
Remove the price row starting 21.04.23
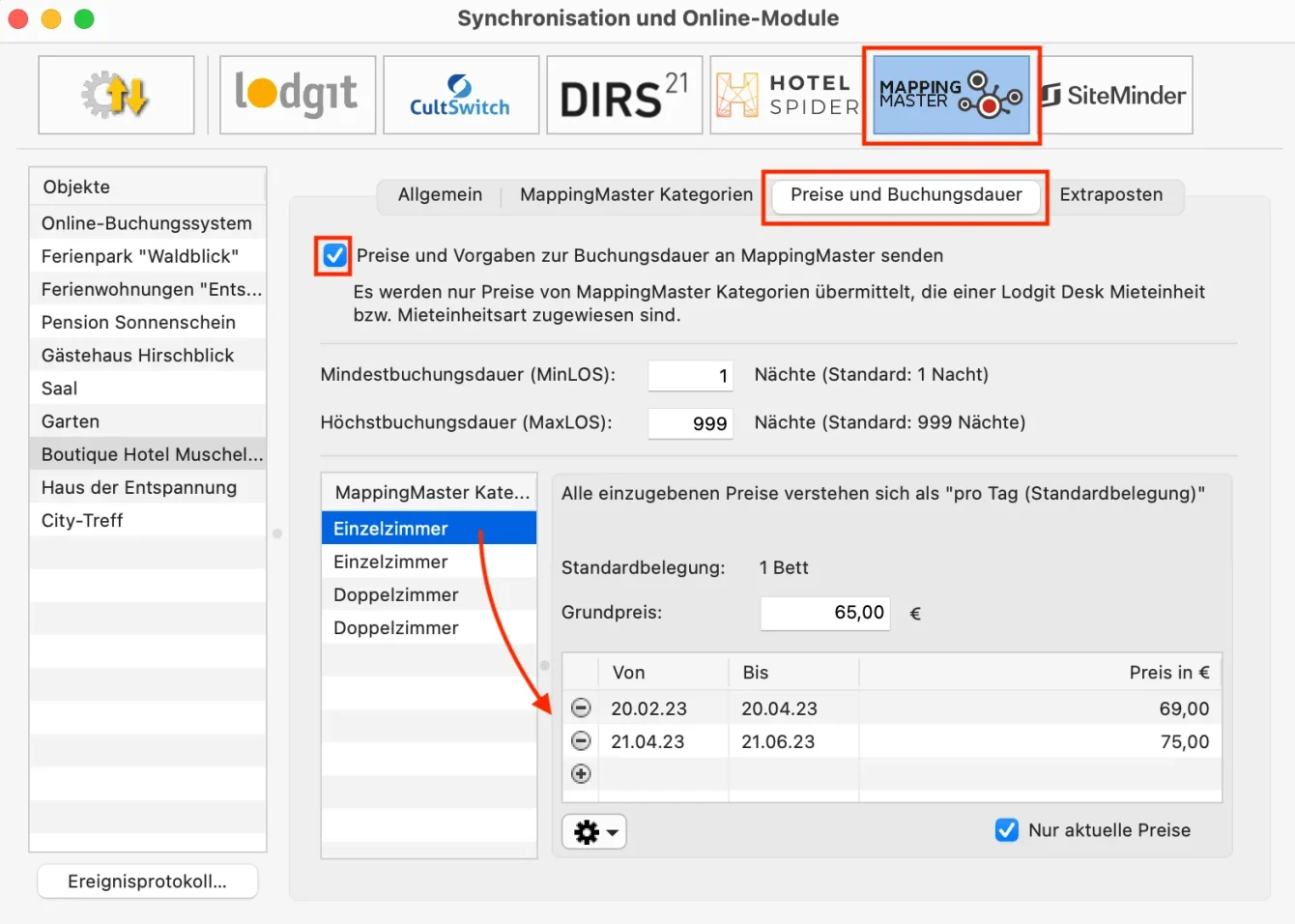[x=581, y=741]
